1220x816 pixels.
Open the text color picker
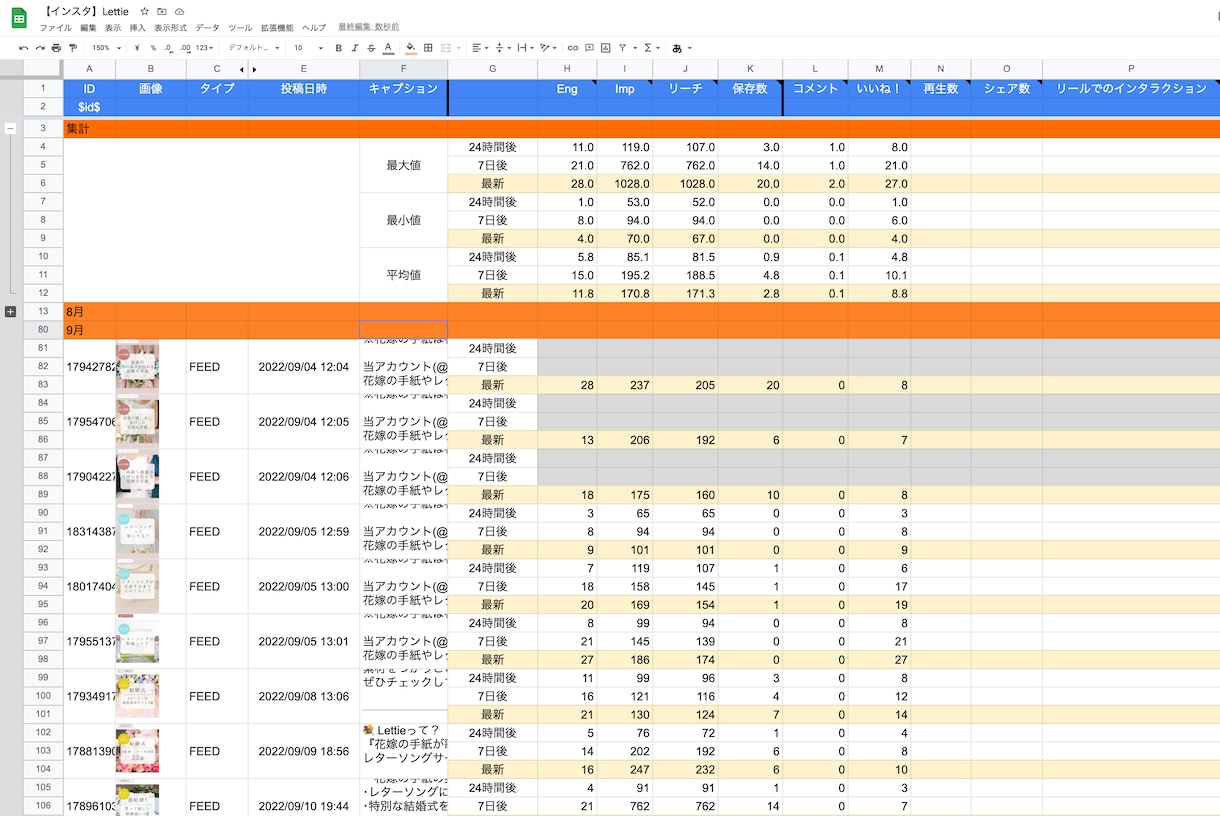[x=388, y=47]
